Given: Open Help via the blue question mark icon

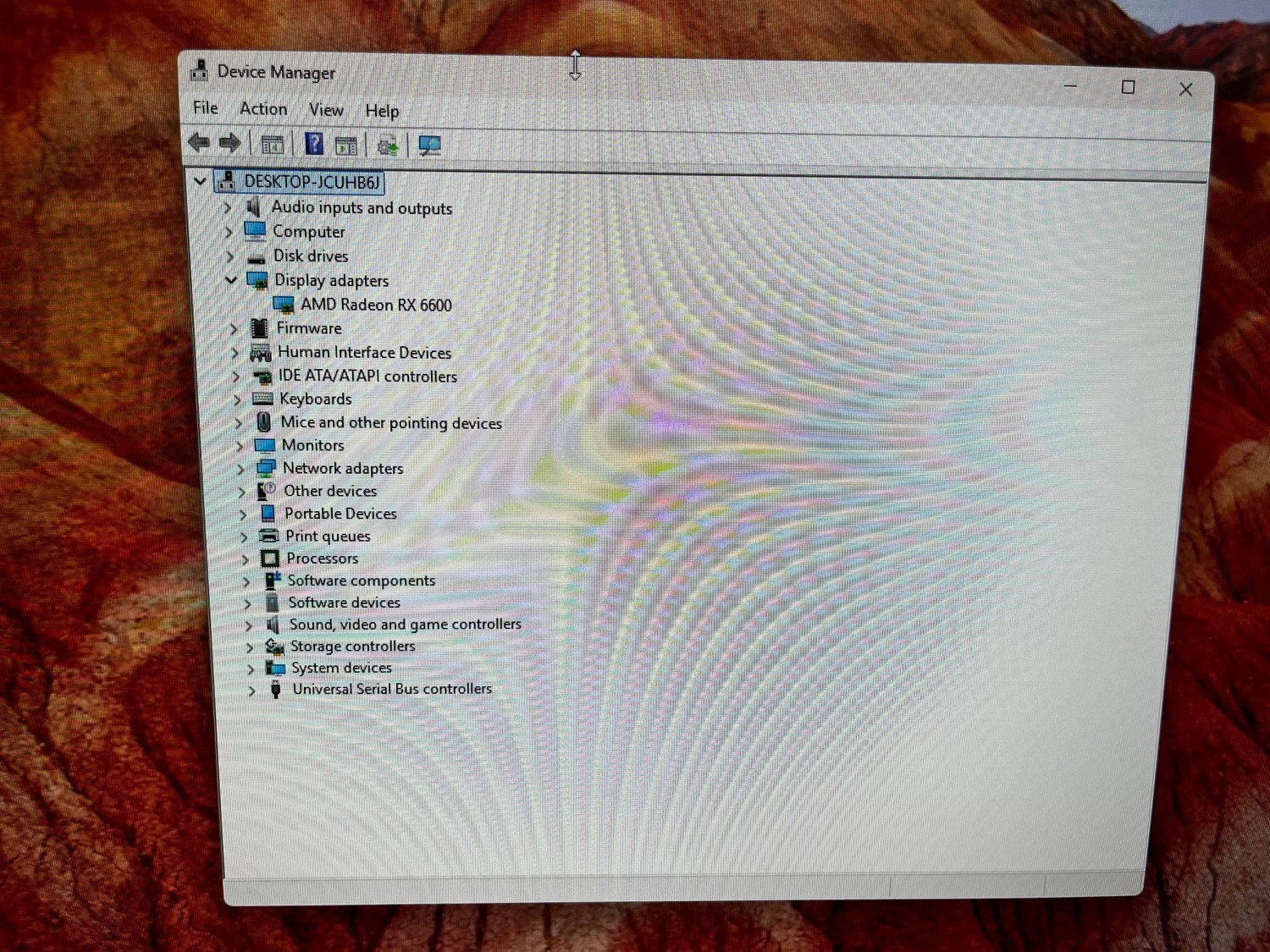Looking at the screenshot, I should 314,144.
